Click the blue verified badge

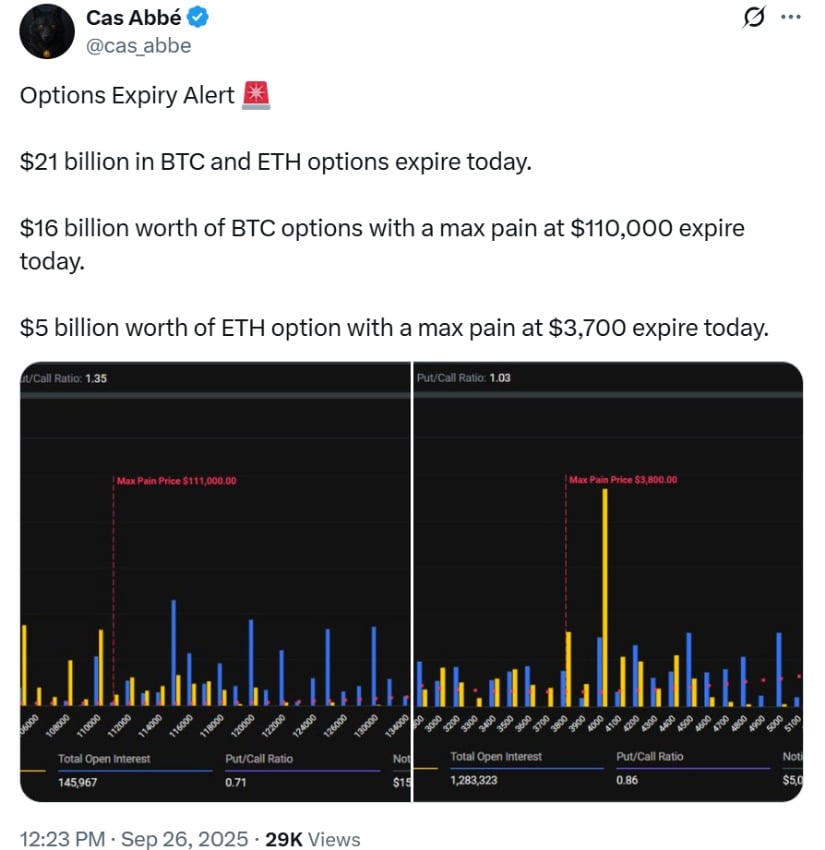coord(198,18)
